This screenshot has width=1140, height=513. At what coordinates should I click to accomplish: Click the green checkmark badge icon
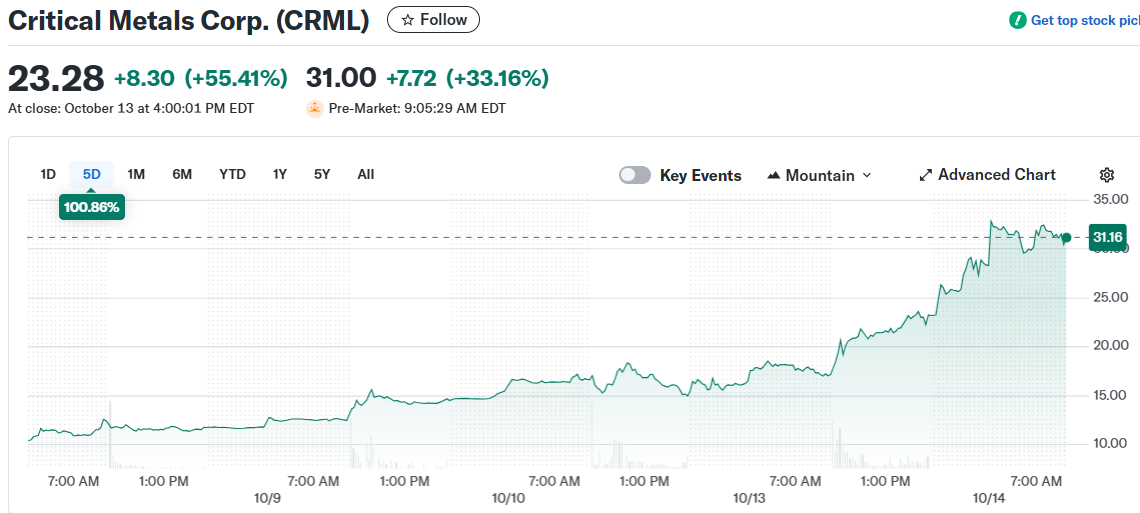pyautogui.click(x=1018, y=20)
